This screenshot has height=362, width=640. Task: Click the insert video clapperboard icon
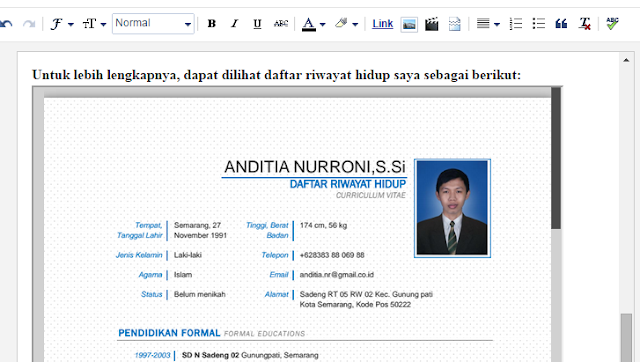tap(431, 24)
